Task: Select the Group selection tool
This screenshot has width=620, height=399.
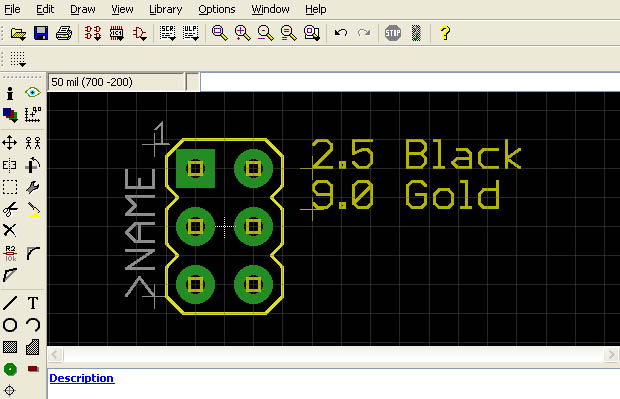Action: 10,187
